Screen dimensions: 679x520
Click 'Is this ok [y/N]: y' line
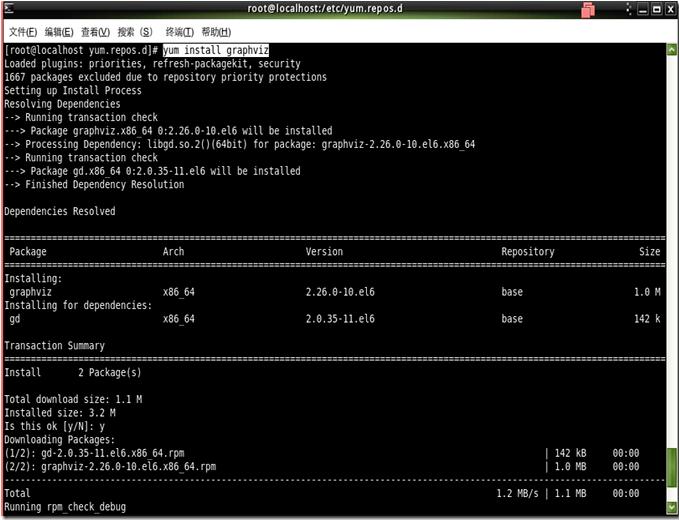coord(55,426)
